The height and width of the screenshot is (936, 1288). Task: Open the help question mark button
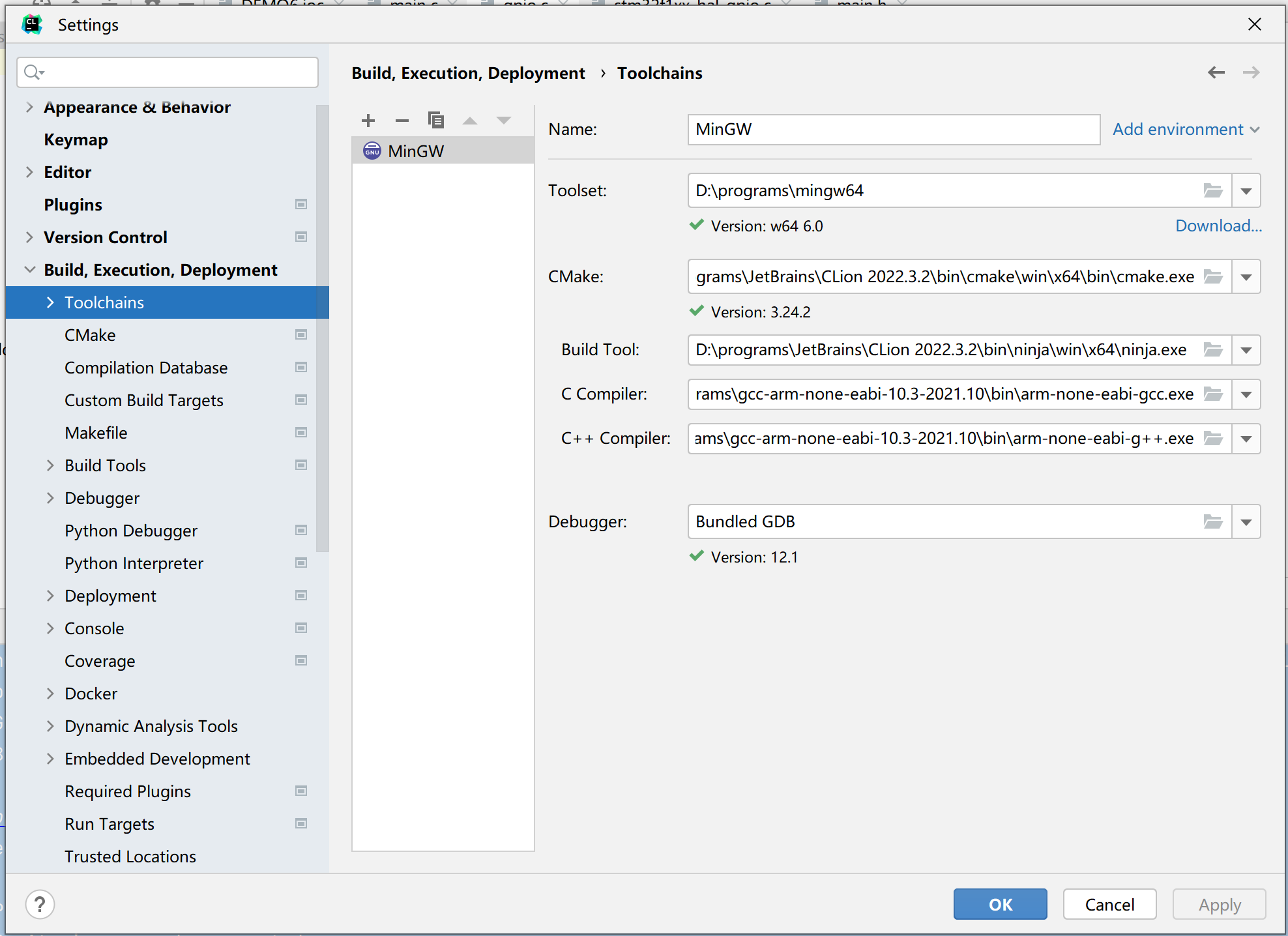40,905
